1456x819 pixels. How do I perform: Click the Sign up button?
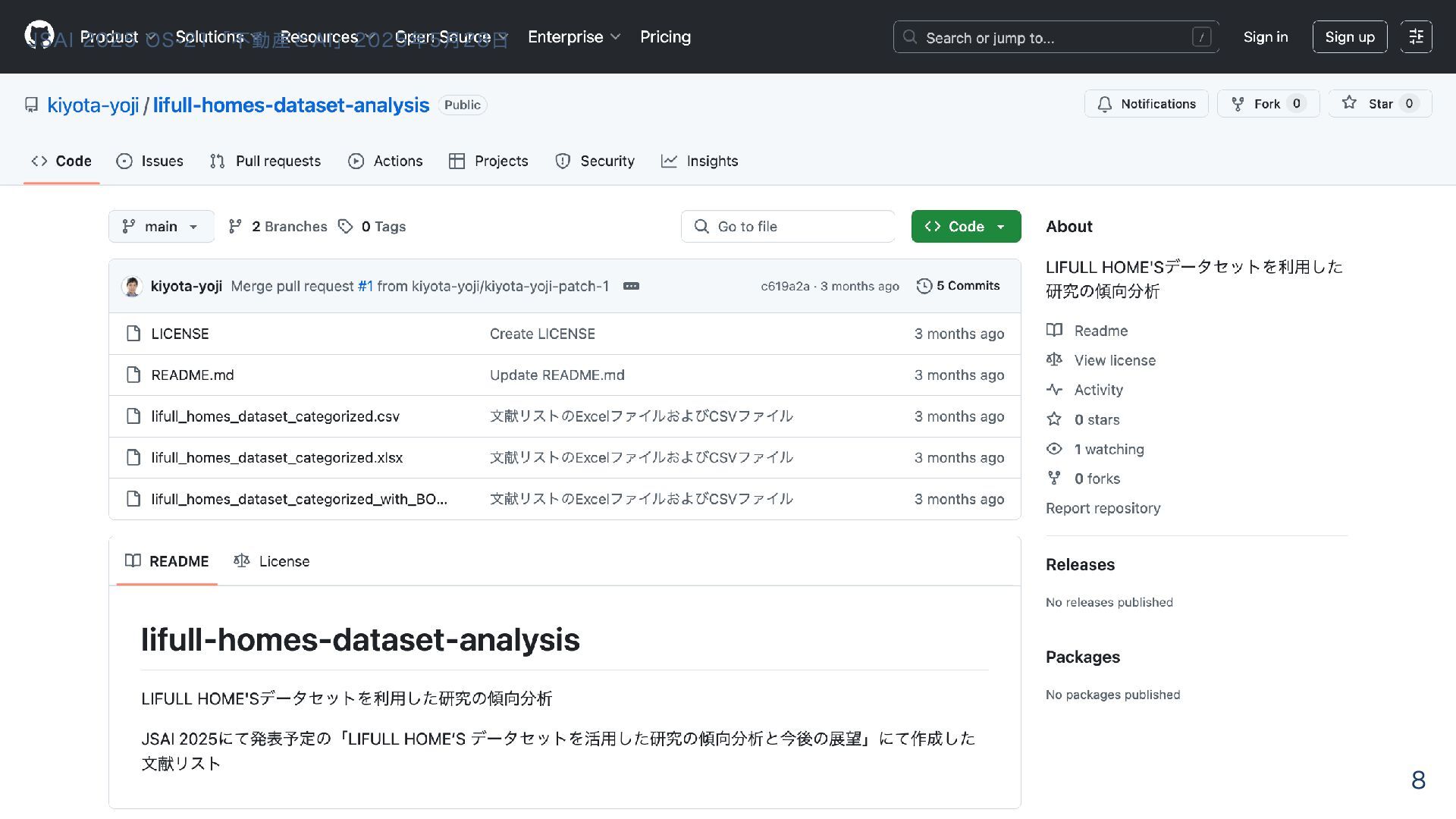1349,37
